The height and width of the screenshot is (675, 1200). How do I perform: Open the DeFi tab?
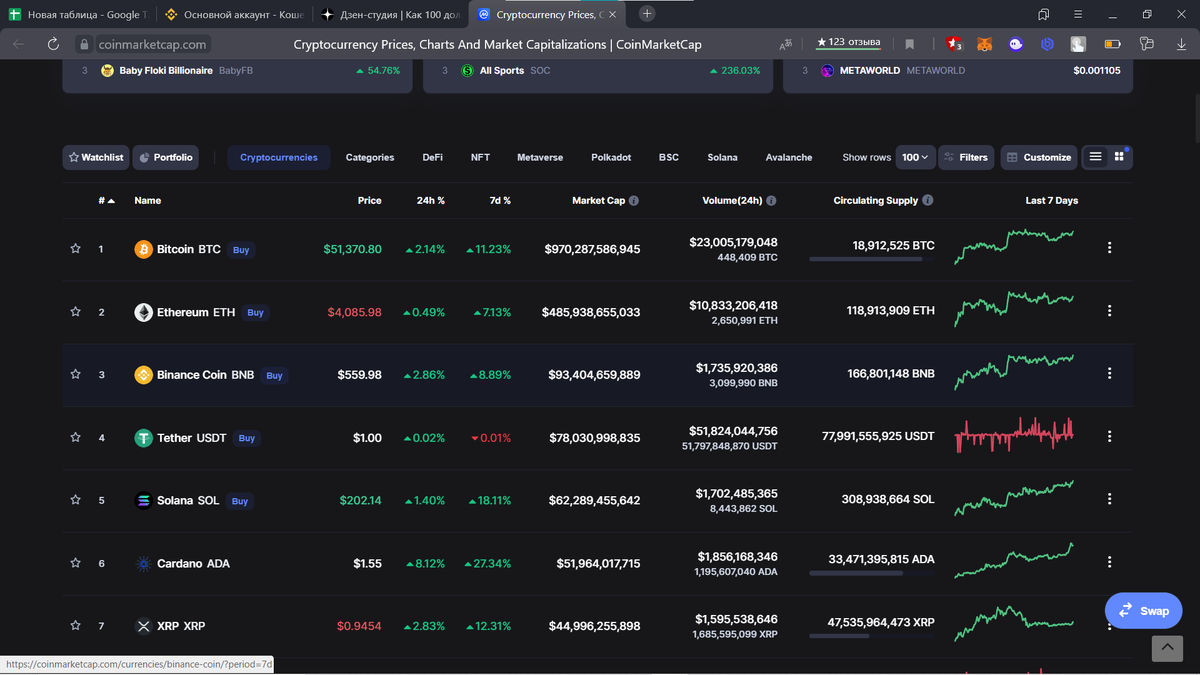(x=432, y=157)
